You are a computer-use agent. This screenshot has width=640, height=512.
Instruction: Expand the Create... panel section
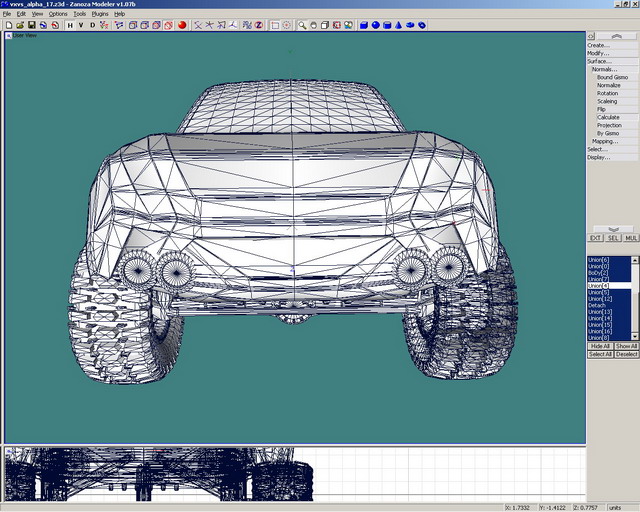tap(598, 45)
